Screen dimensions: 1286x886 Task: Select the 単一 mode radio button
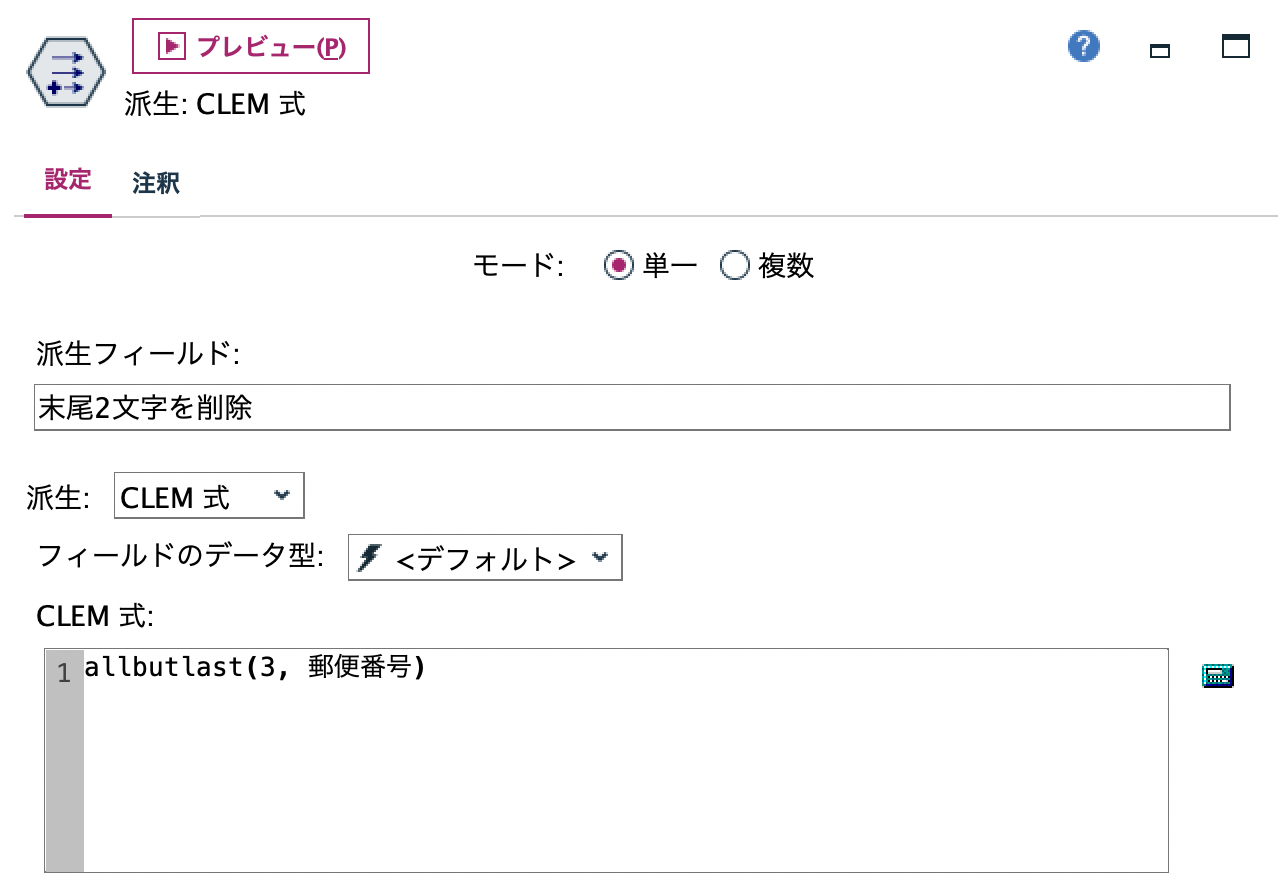(x=618, y=266)
